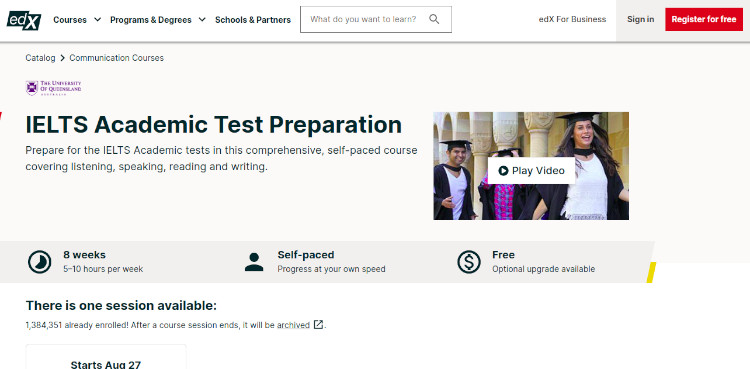Select the 'Starts Aug 27' session card
750x369 pixels.
coord(106,357)
